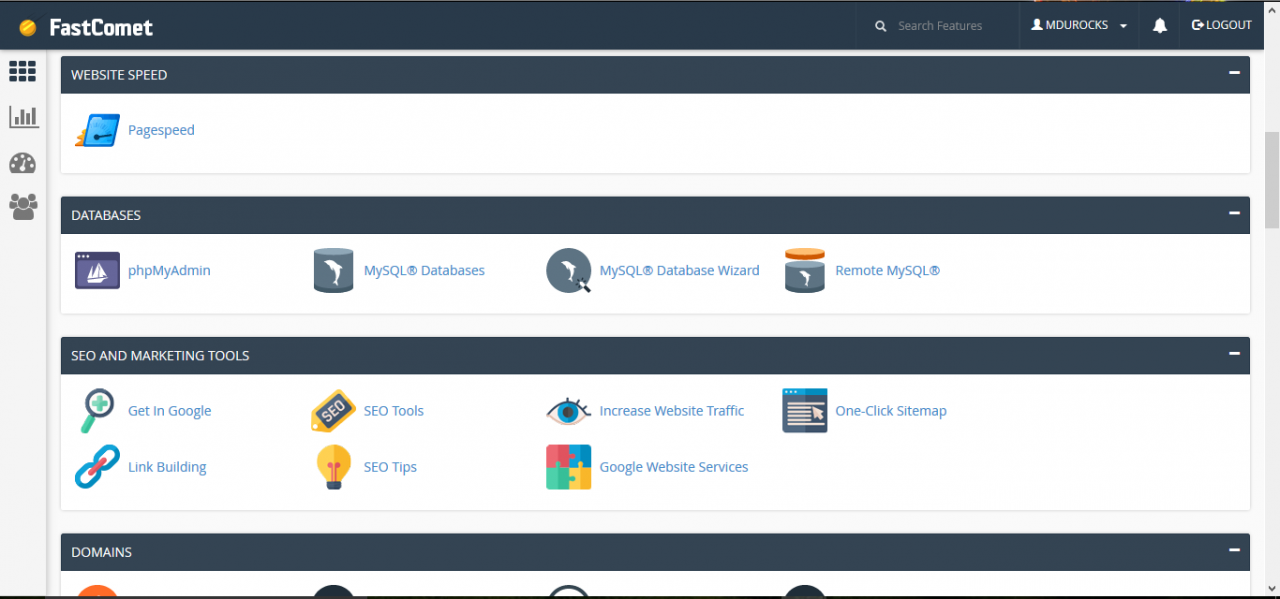Collapse the Domains section

[1234, 550]
